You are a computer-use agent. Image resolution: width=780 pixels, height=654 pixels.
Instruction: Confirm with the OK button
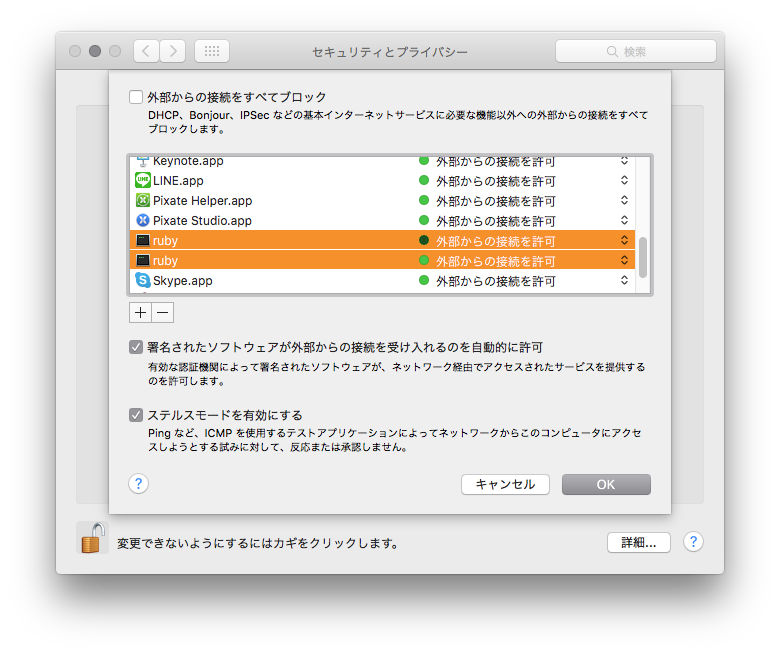[x=606, y=484]
